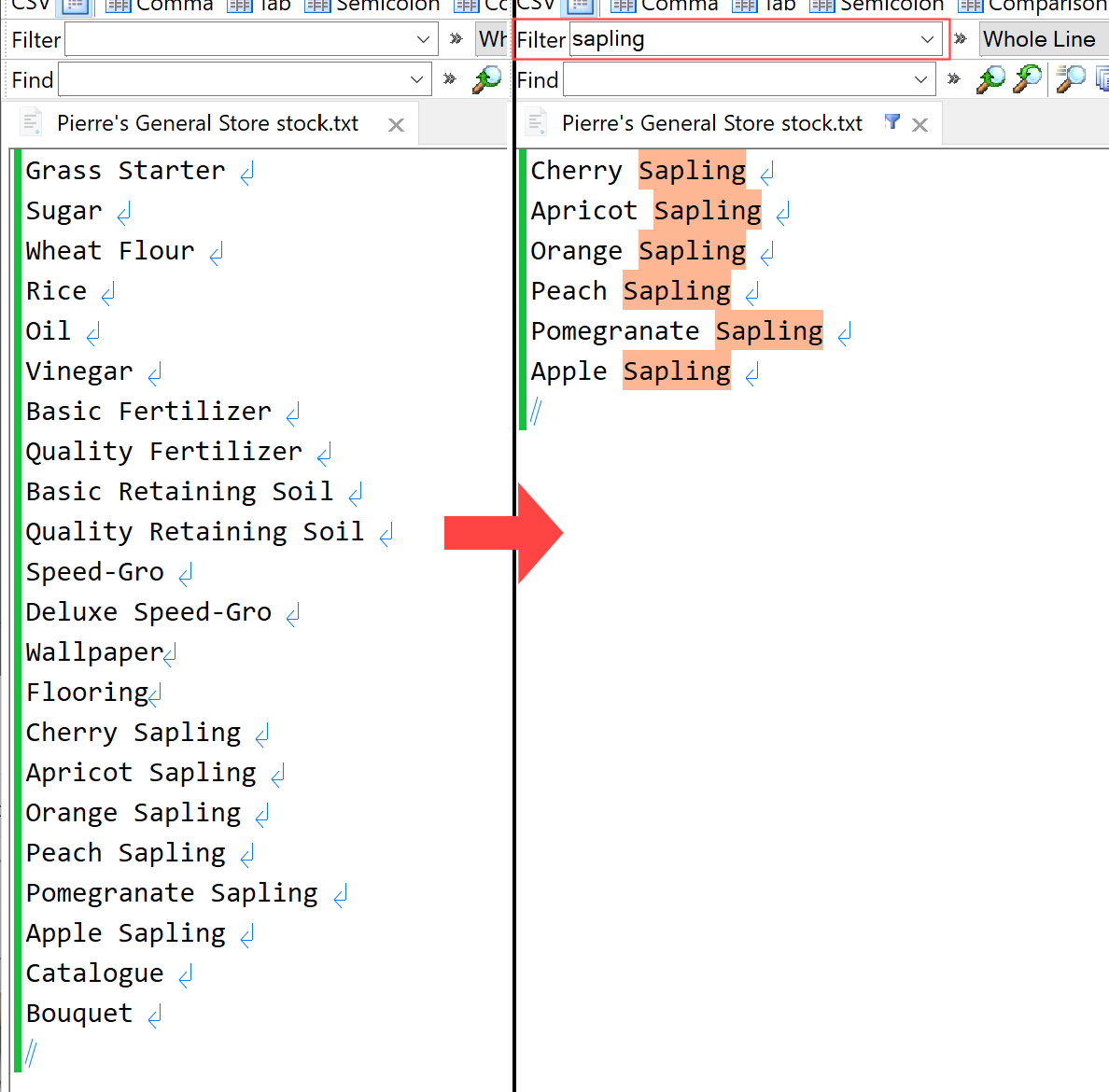Click 'Orange Sapling' in the left unfiltered pane
1109x1092 pixels.
point(133,813)
